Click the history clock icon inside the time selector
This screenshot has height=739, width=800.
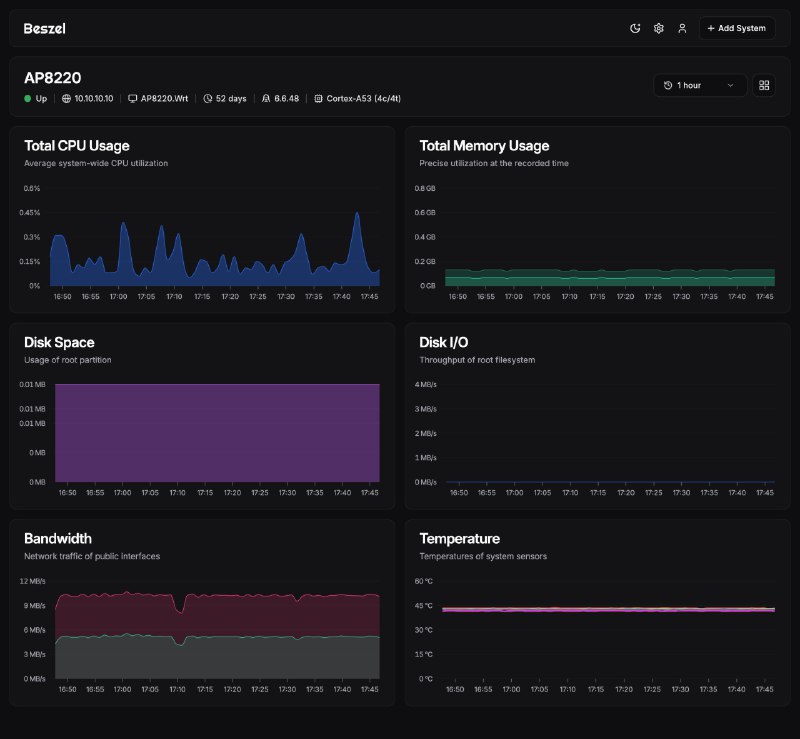[x=668, y=85]
